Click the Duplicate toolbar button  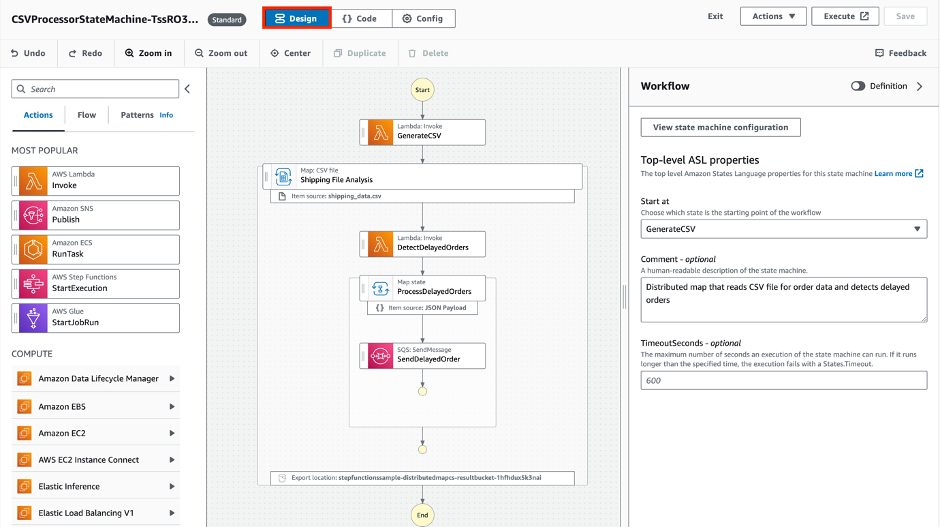359,53
